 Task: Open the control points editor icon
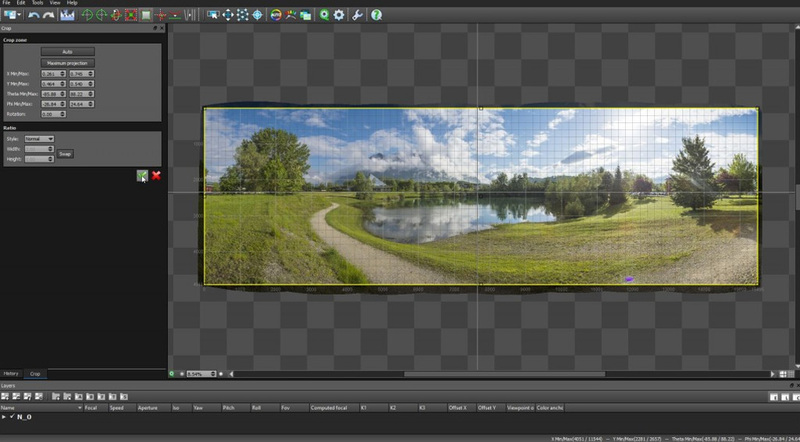click(x=243, y=15)
